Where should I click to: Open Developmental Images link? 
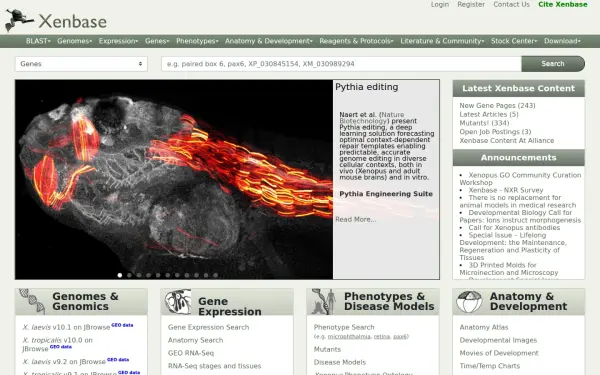coord(498,340)
